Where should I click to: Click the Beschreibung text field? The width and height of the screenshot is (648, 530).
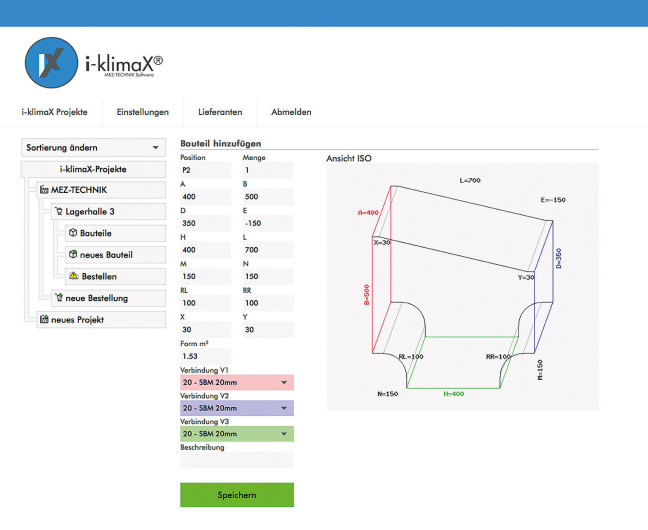(x=237, y=460)
